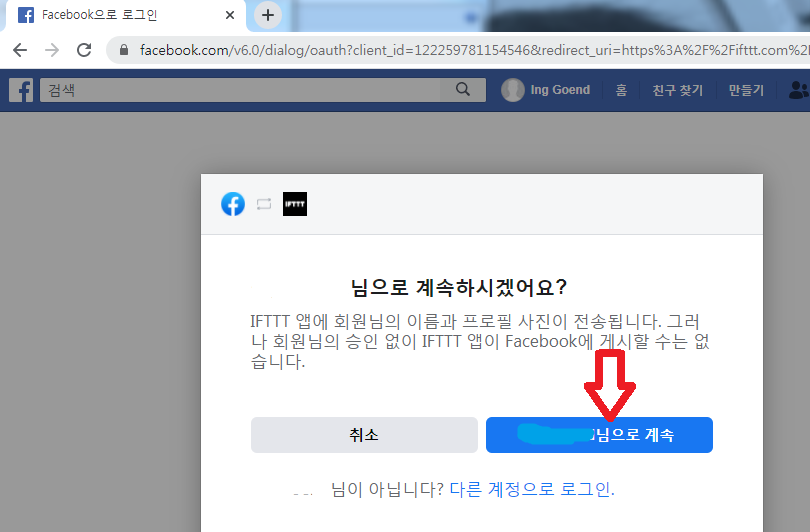
Task: Click the browser back arrow
Action: tap(20, 50)
